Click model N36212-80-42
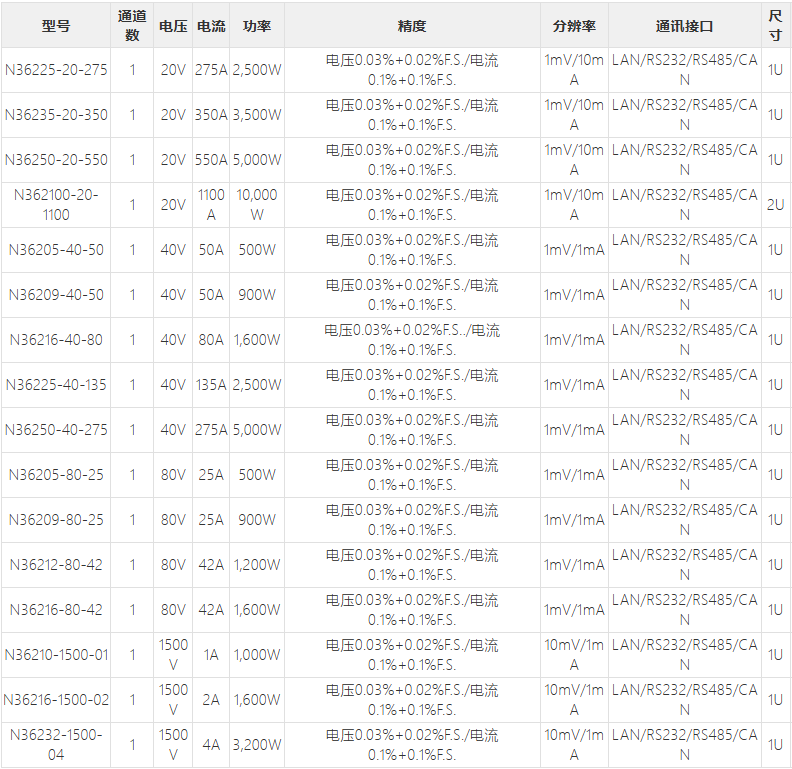 (x=56, y=564)
